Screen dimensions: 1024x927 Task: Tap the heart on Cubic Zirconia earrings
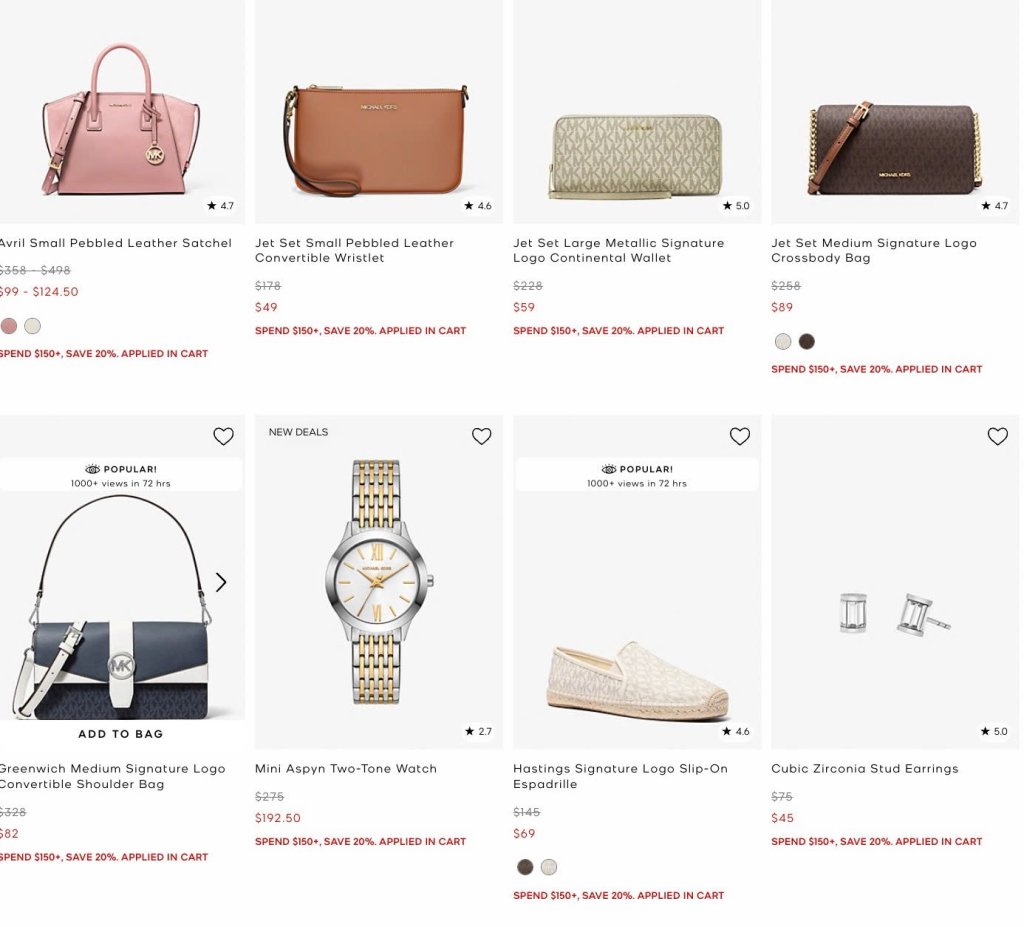click(x=997, y=436)
